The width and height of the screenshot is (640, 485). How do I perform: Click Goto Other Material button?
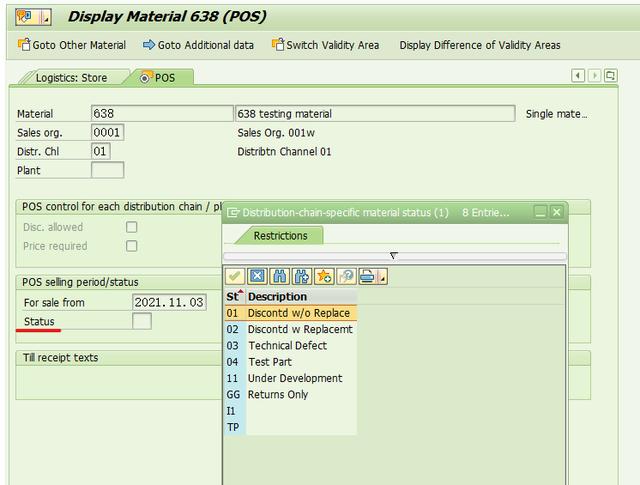coord(72,45)
